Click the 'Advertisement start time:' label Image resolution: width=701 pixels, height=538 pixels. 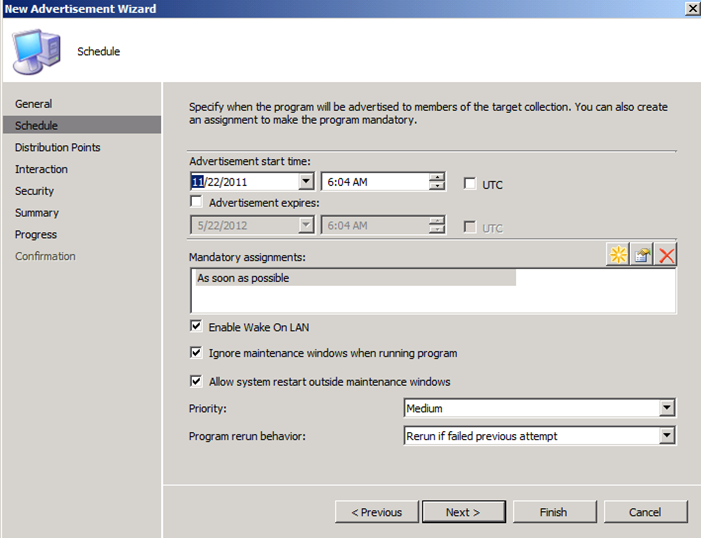click(249, 161)
